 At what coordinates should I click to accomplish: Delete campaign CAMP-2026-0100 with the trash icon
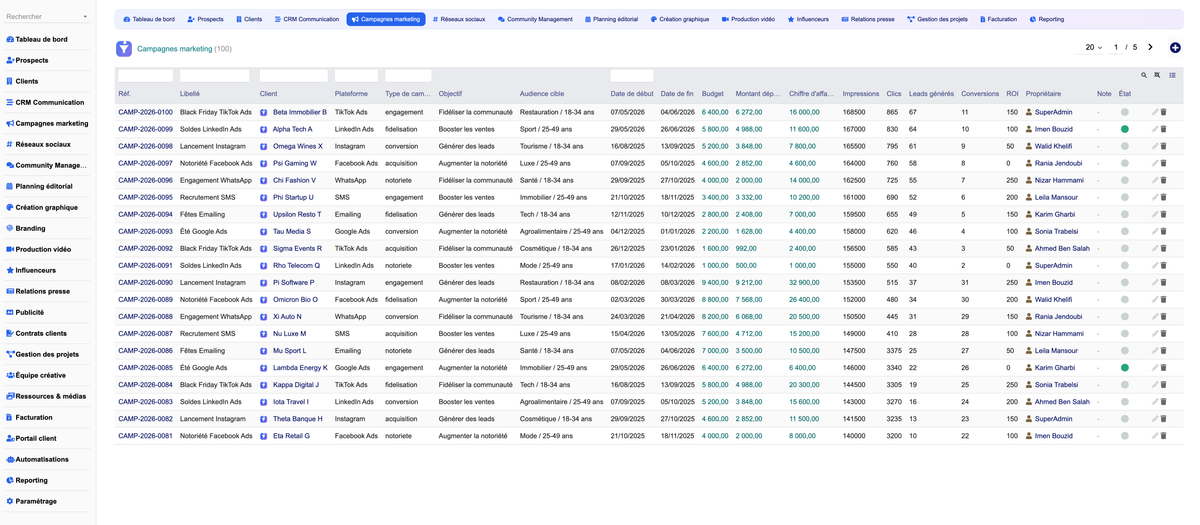click(1164, 112)
